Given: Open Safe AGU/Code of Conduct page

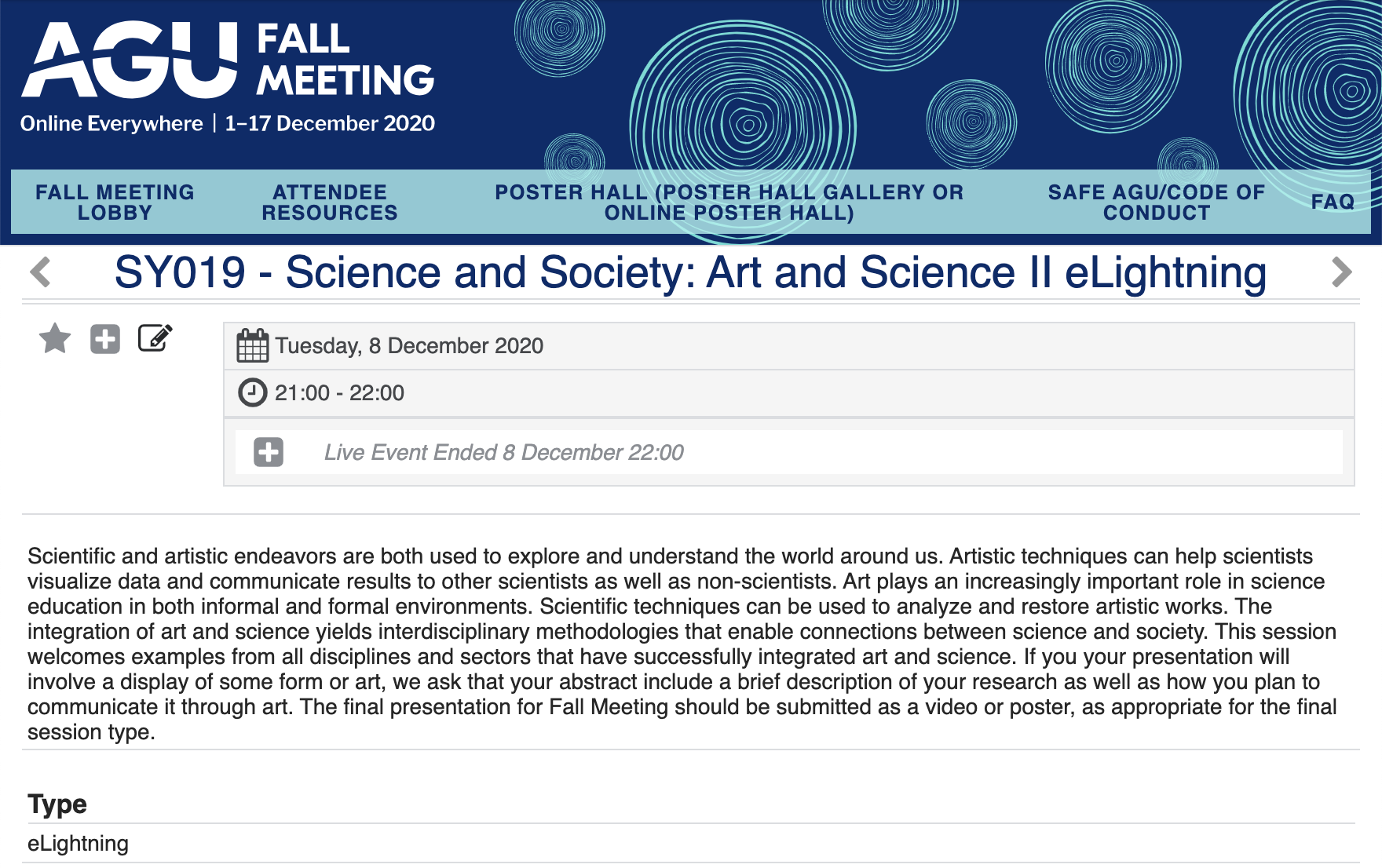Looking at the screenshot, I should 1156,202.
